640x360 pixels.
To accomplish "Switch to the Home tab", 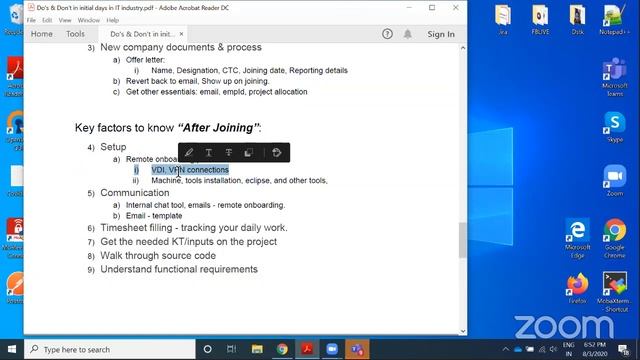I will (x=42, y=34).
